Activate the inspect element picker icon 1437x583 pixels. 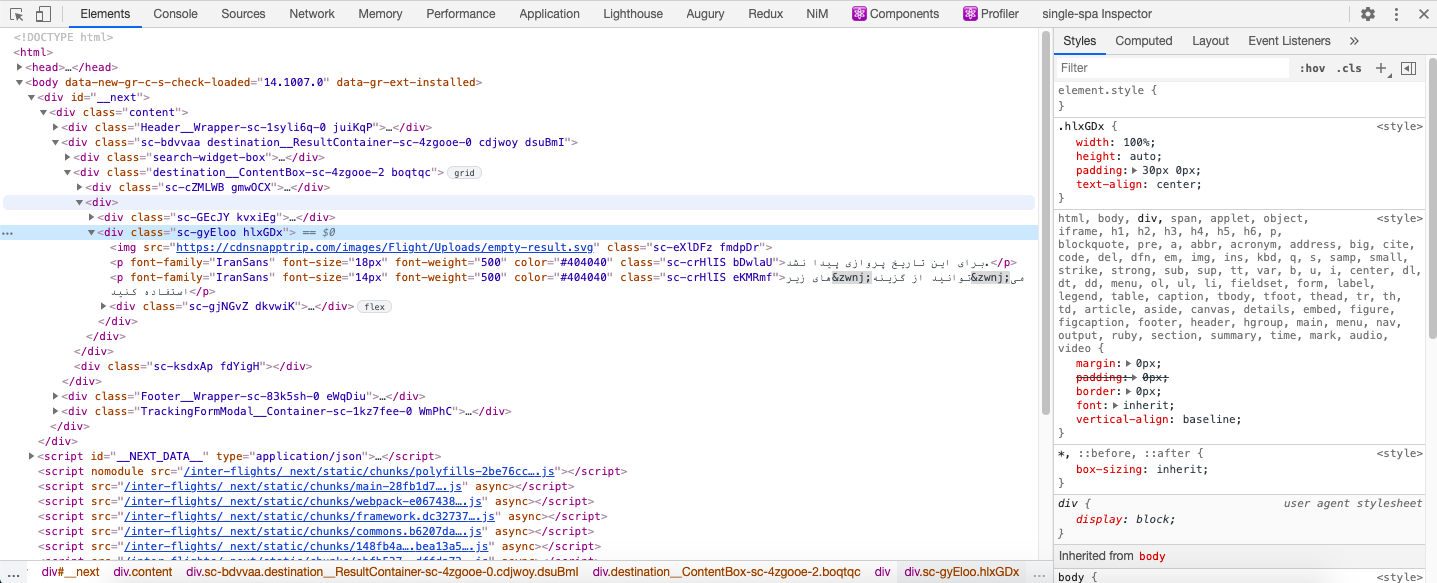pos(16,14)
